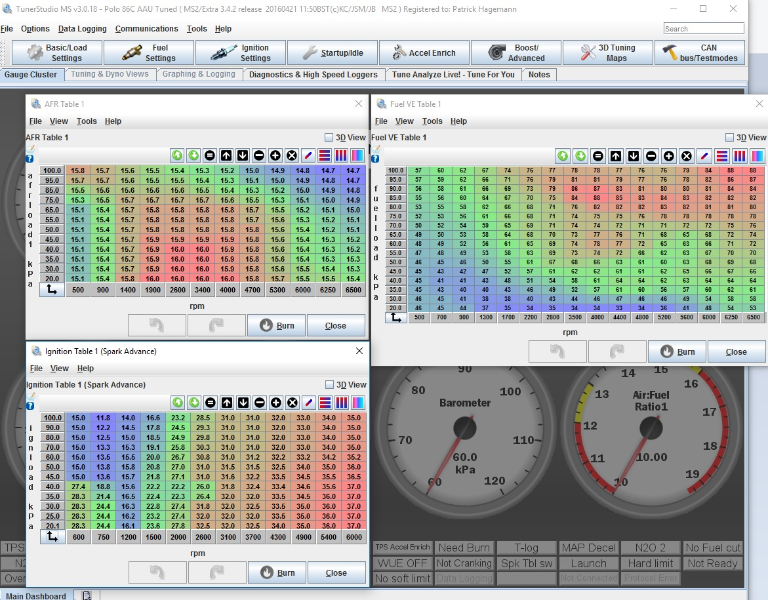The image size is (768, 600).
Task: Click the black up-arrow icon in Fuel VE Table
Action: (614, 155)
